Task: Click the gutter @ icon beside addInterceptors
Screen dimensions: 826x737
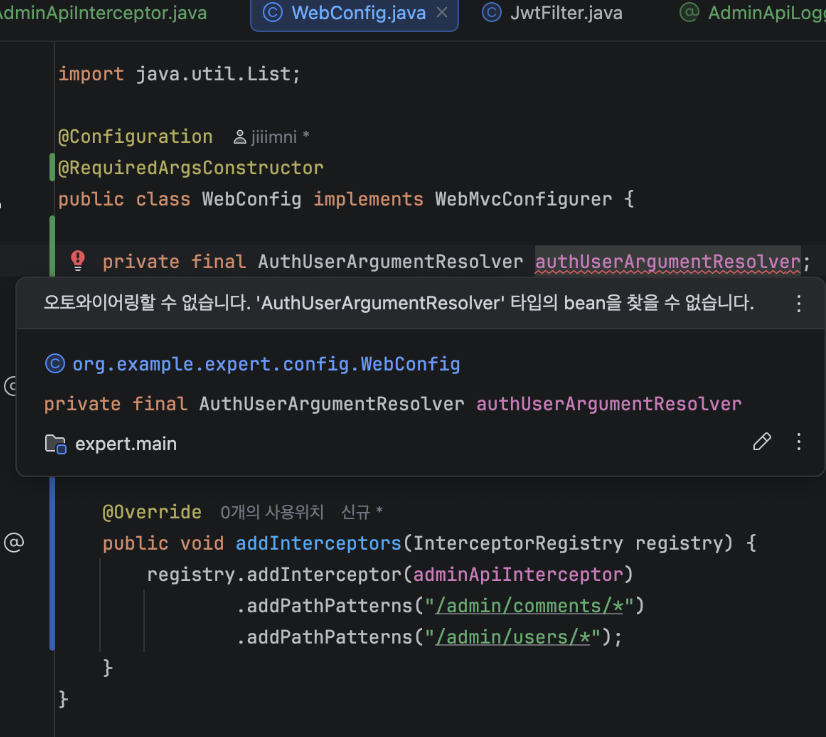Action: tap(14, 542)
